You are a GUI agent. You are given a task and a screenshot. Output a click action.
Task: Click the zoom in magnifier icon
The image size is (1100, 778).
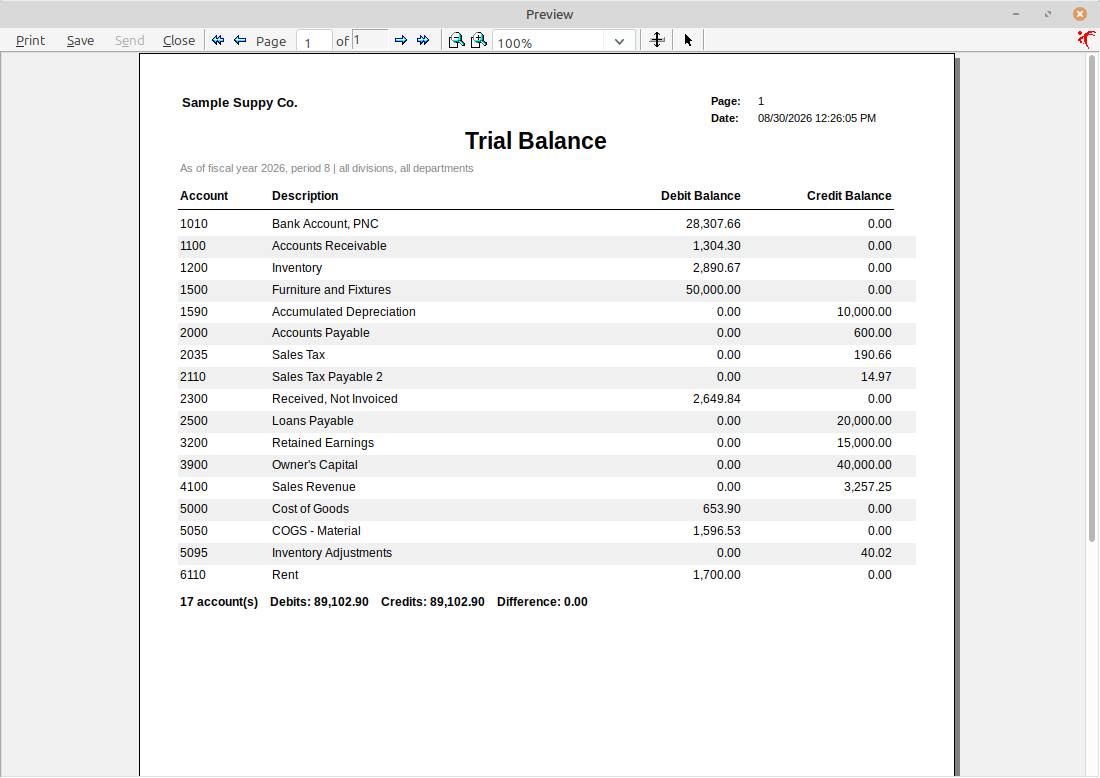(479, 40)
